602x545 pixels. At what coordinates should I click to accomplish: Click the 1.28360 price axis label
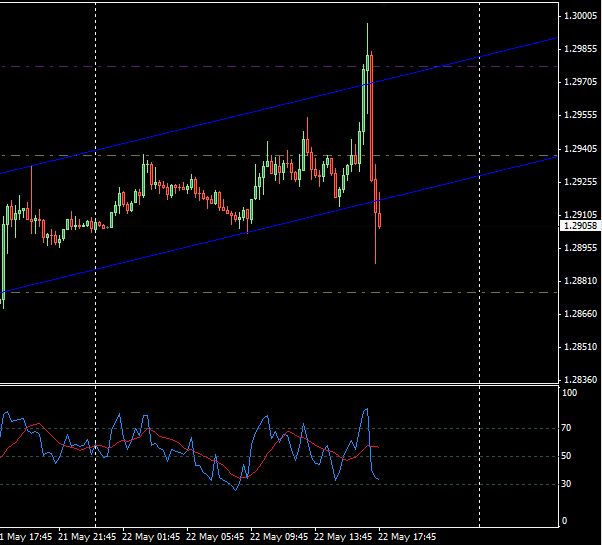pyautogui.click(x=580, y=380)
